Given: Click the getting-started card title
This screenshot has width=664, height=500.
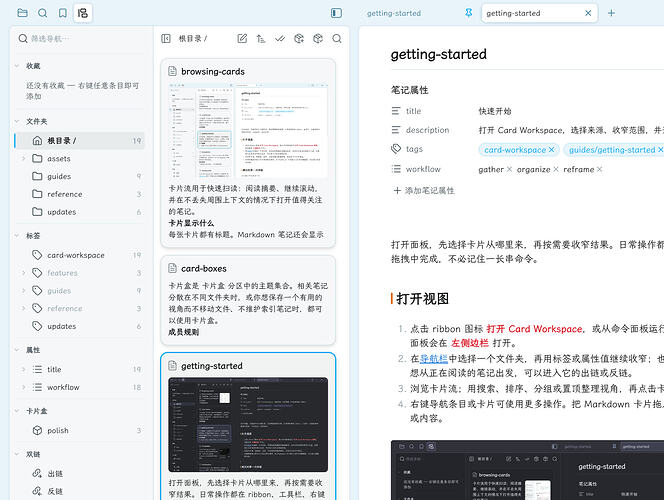Looking at the screenshot, I should (212, 366).
